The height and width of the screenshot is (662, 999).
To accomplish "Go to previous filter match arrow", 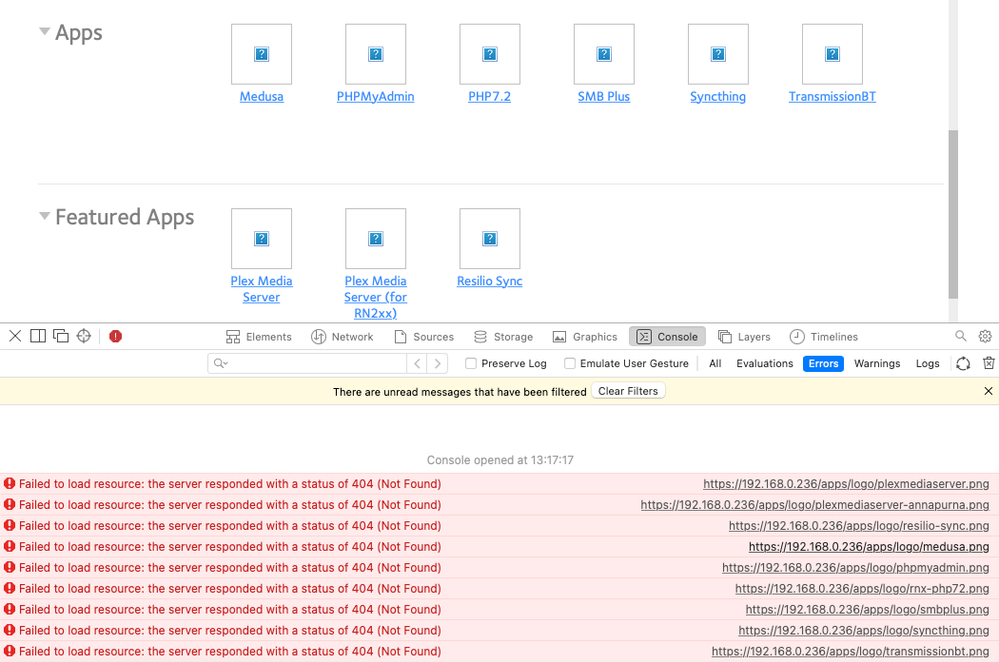I will (417, 363).
